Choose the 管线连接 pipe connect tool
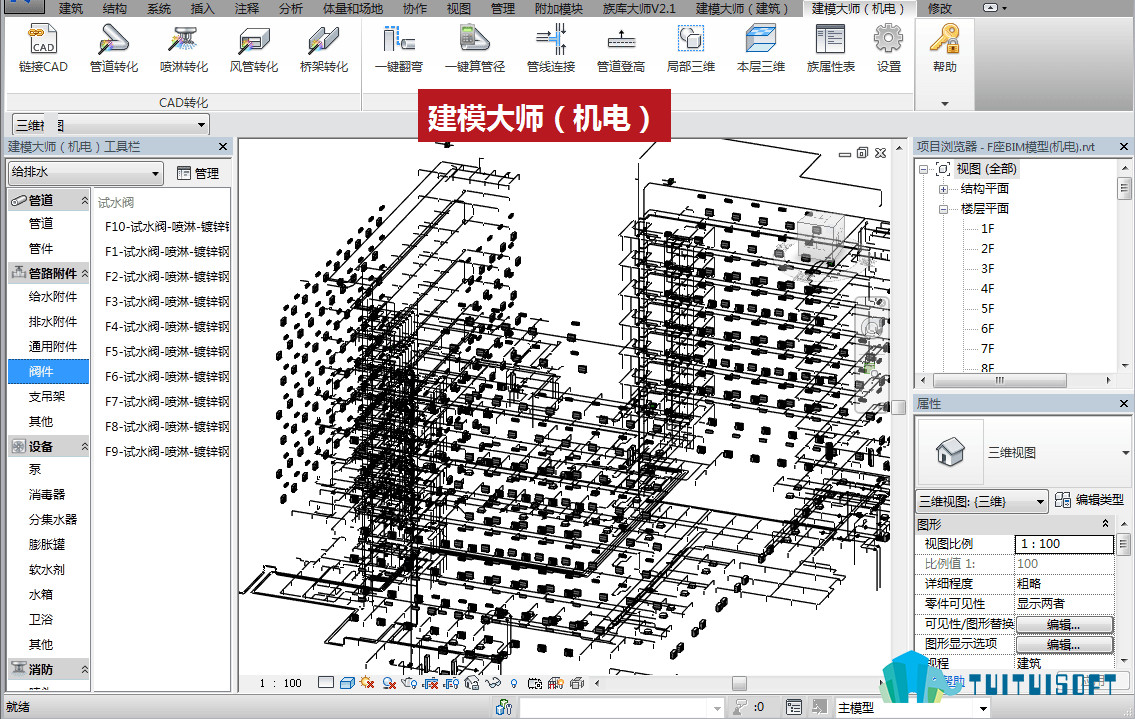The image size is (1135, 719). (551, 49)
